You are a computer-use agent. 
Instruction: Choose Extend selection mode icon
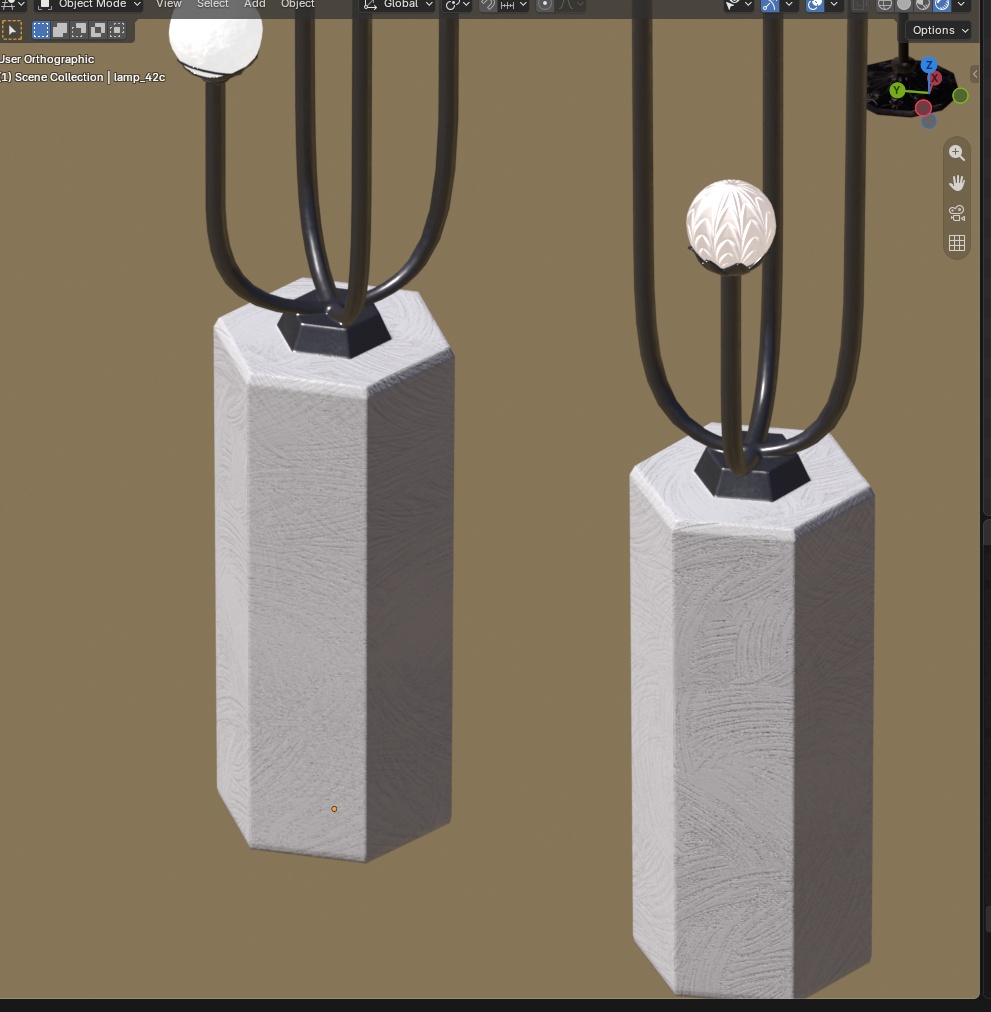click(x=60, y=30)
